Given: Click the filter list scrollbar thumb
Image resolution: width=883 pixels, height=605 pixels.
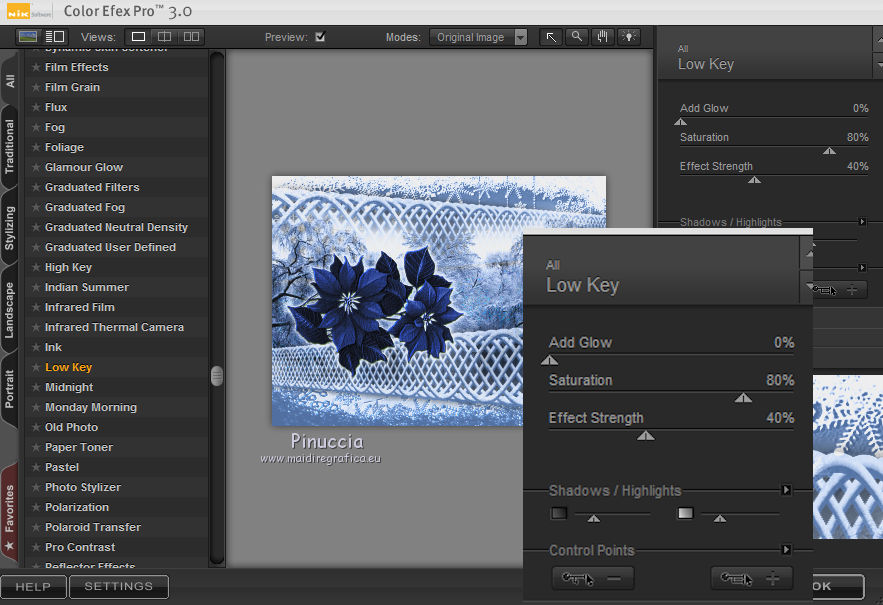Looking at the screenshot, I should (x=217, y=376).
